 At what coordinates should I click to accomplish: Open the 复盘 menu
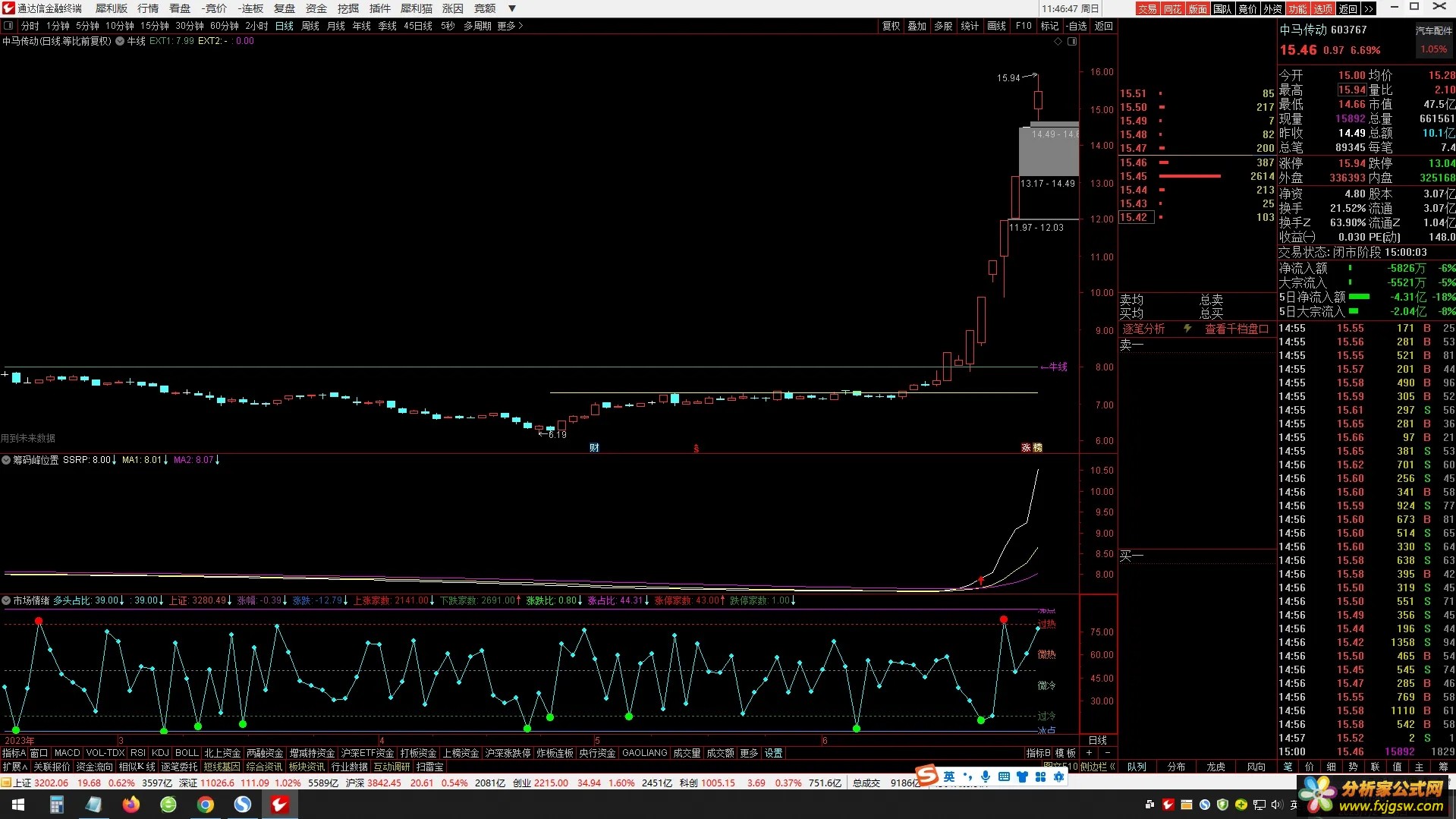pyautogui.click(x=285, y=8)
